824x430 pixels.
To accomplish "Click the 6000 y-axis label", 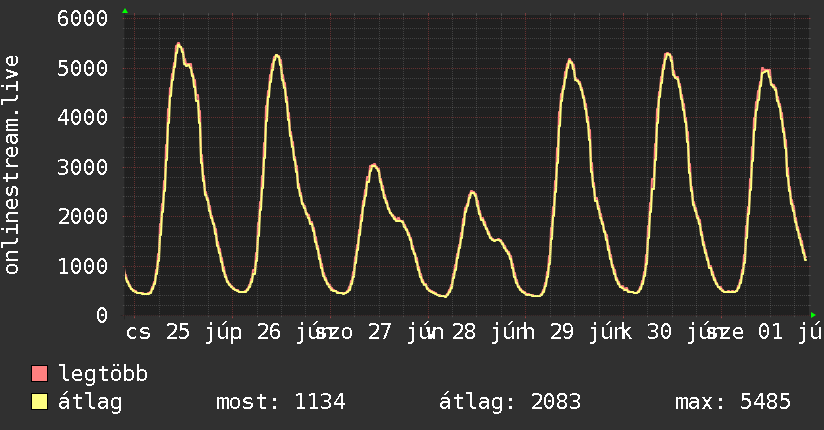I will click(83, 18).
